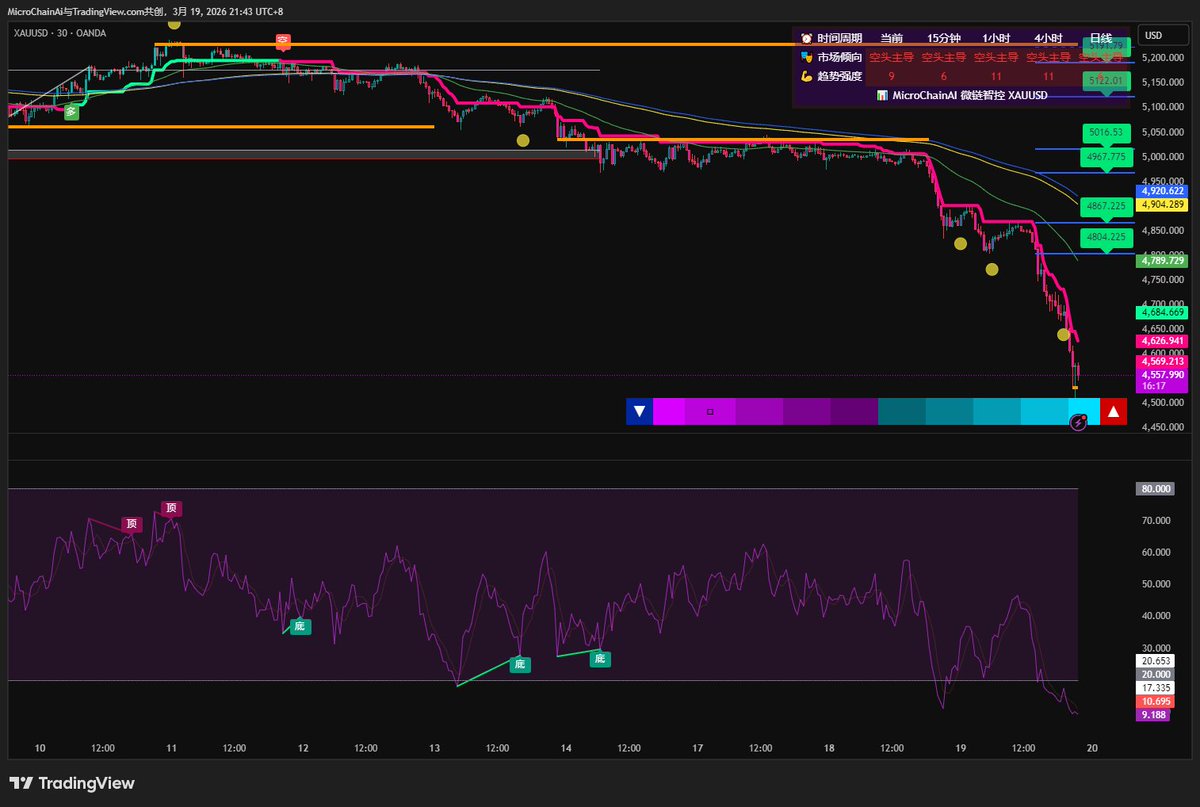Select the brightest magenta segment next to blue arrow
Image resolution: width=1200 pixels, height=807 pixels.
click(669, 411)
